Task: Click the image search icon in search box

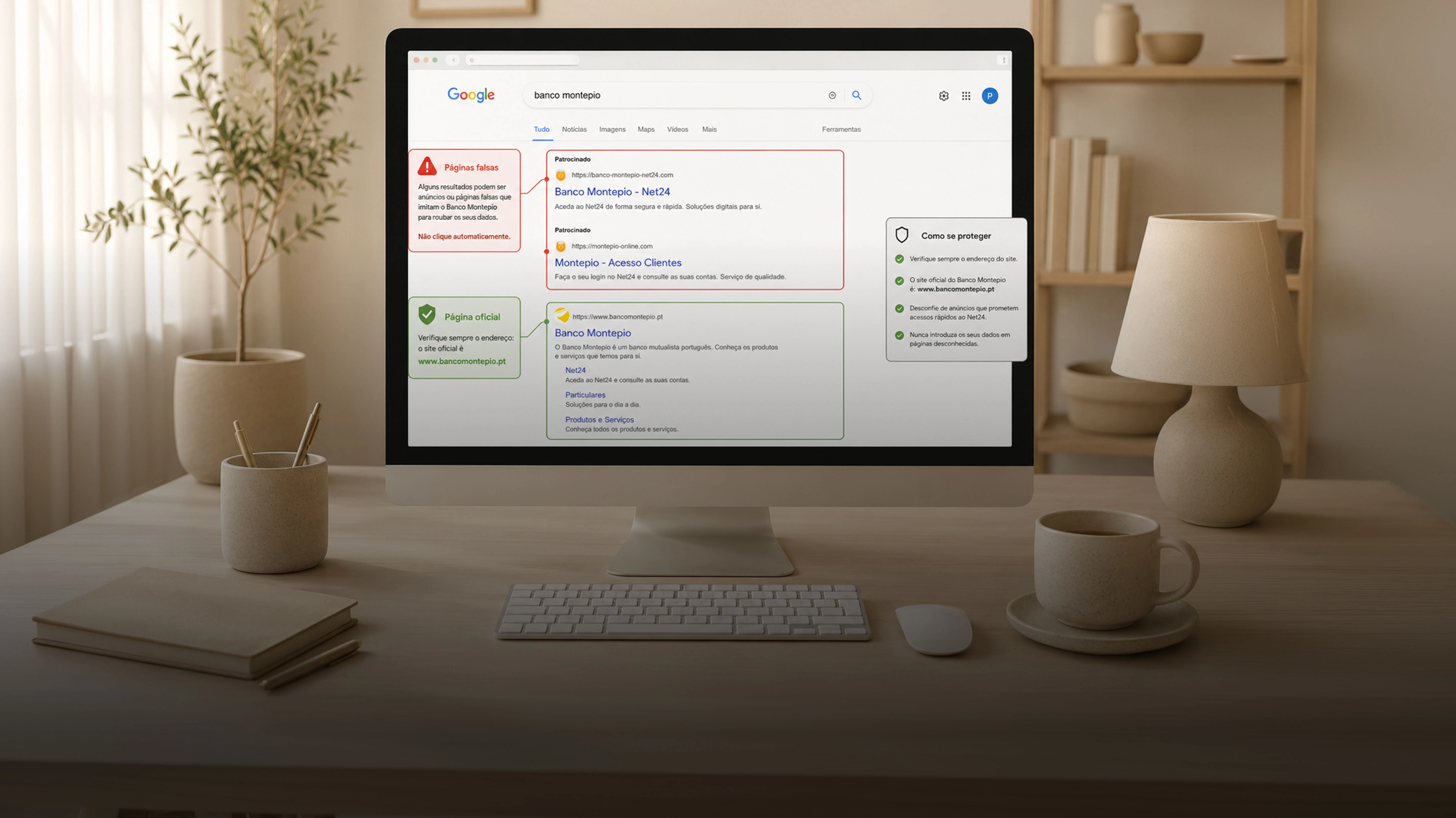Action: (x=832, y=95)
